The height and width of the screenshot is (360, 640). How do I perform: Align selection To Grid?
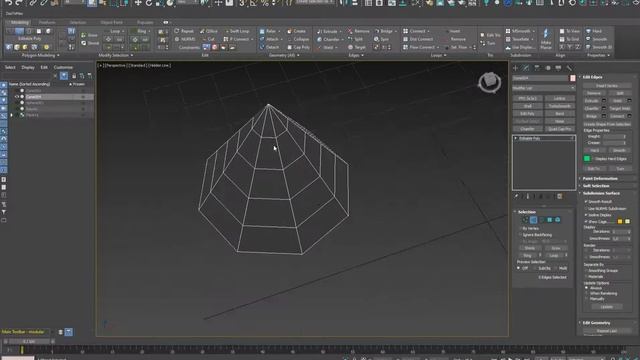click(570, 39)
